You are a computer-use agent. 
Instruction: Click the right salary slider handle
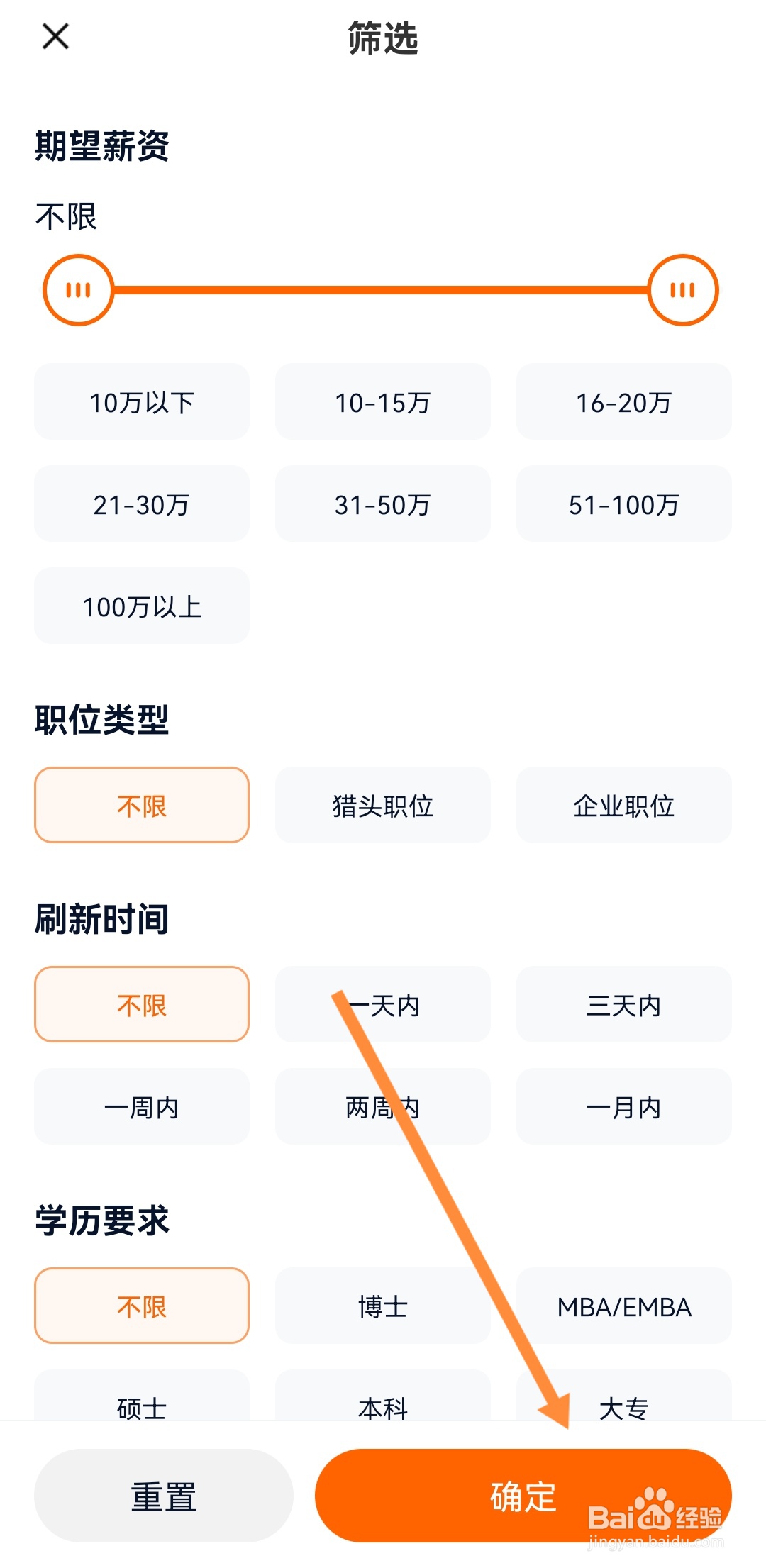[683, 290]
